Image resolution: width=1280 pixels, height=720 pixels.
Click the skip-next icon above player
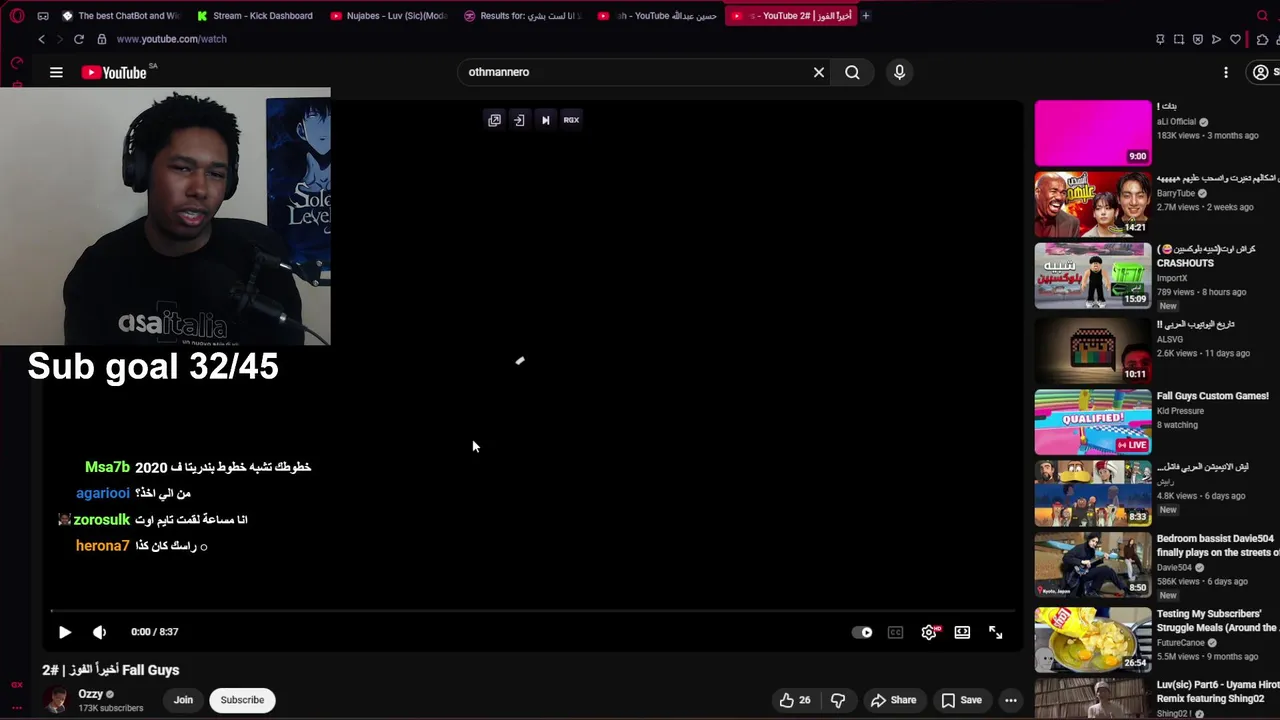point(545,120)
